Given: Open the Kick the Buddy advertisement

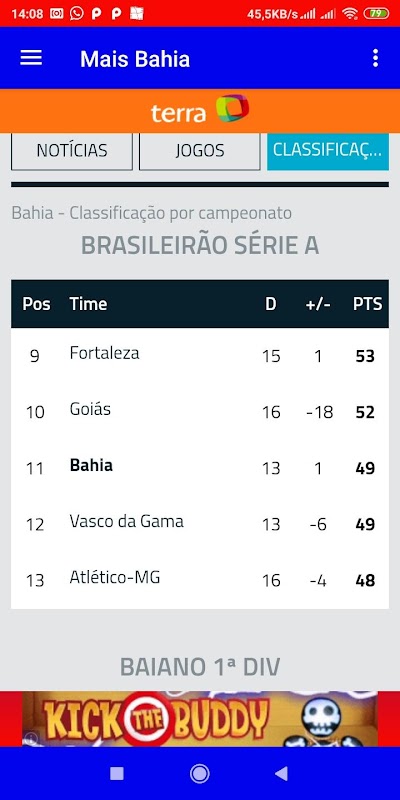Looking at the screenshot, I should 200,719.
